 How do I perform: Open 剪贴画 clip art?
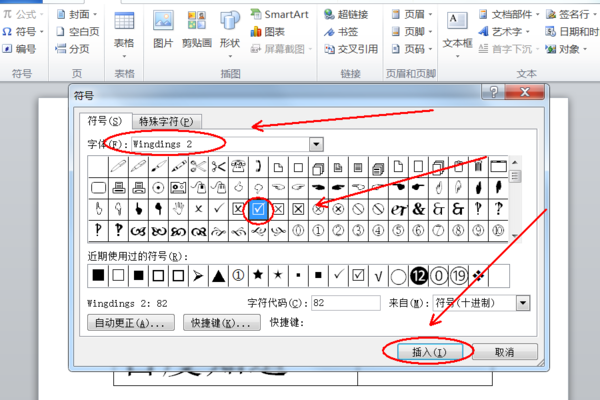197,30
